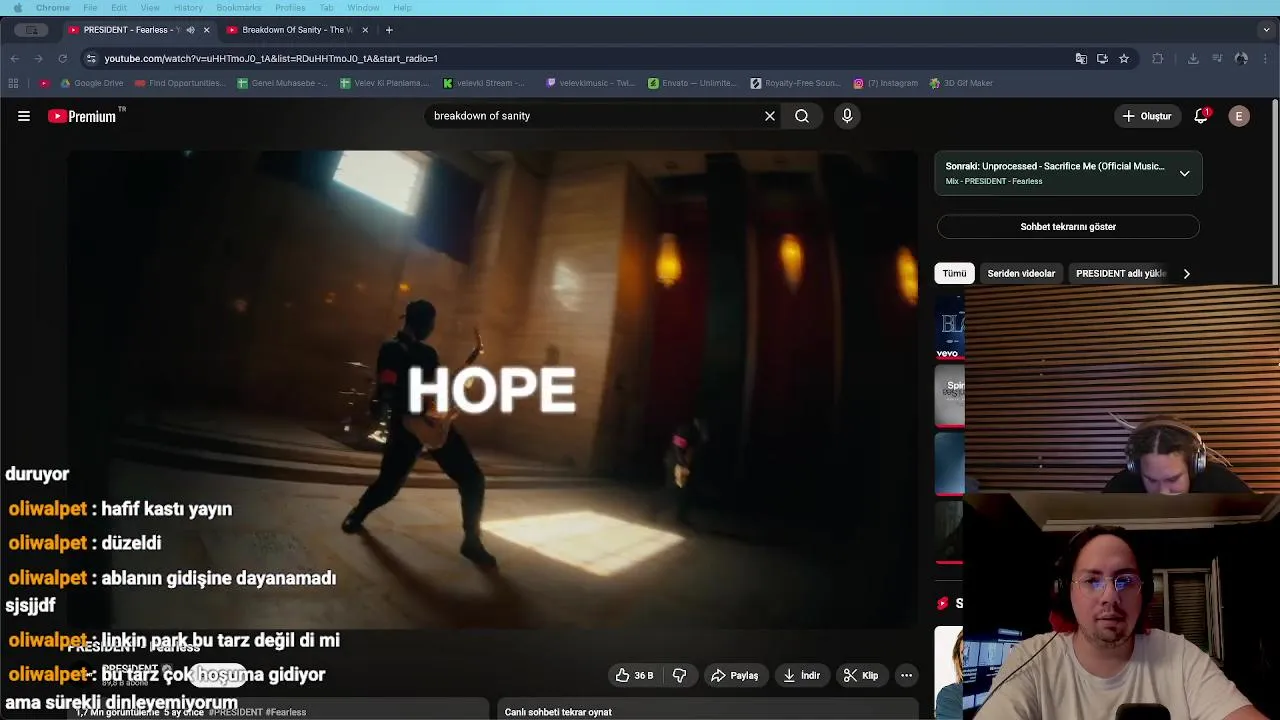1280x720 pixels.
Task: Clear the search box text
Action: [770, 116]
